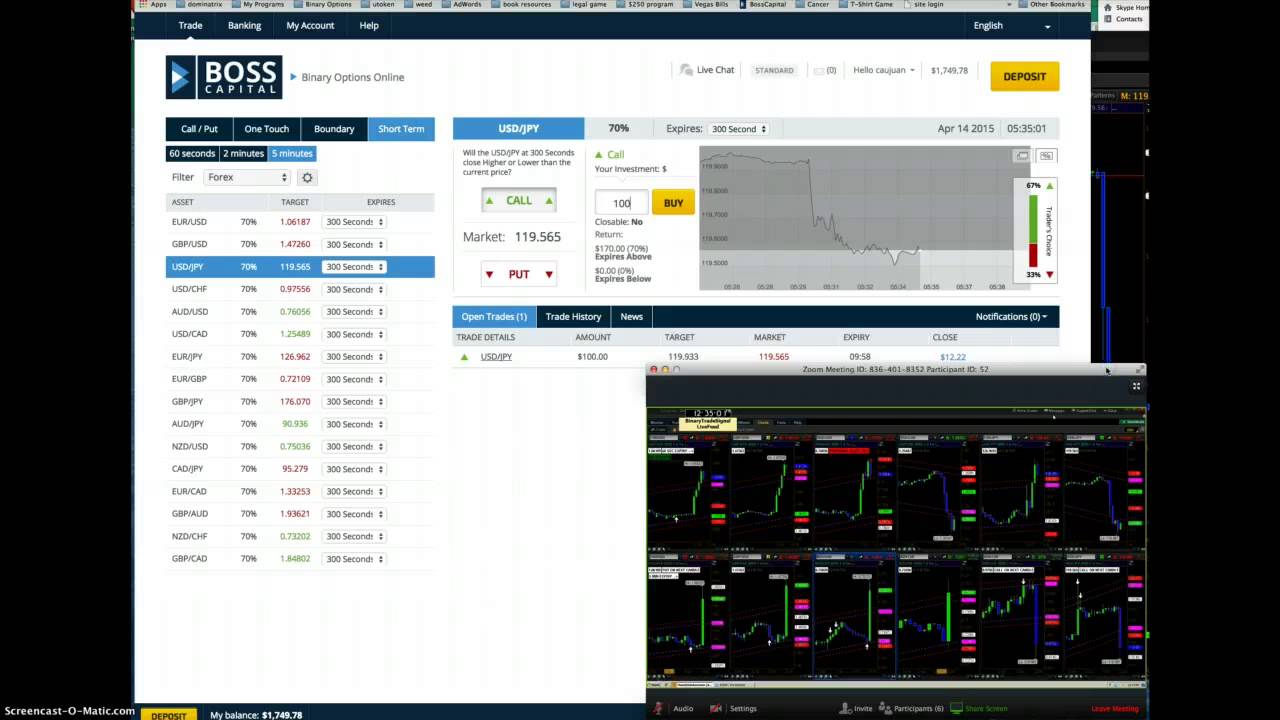Viewport: 1280px width, 720px height.
Task: Switch to One Touch tab
Action: pos(267,129)
